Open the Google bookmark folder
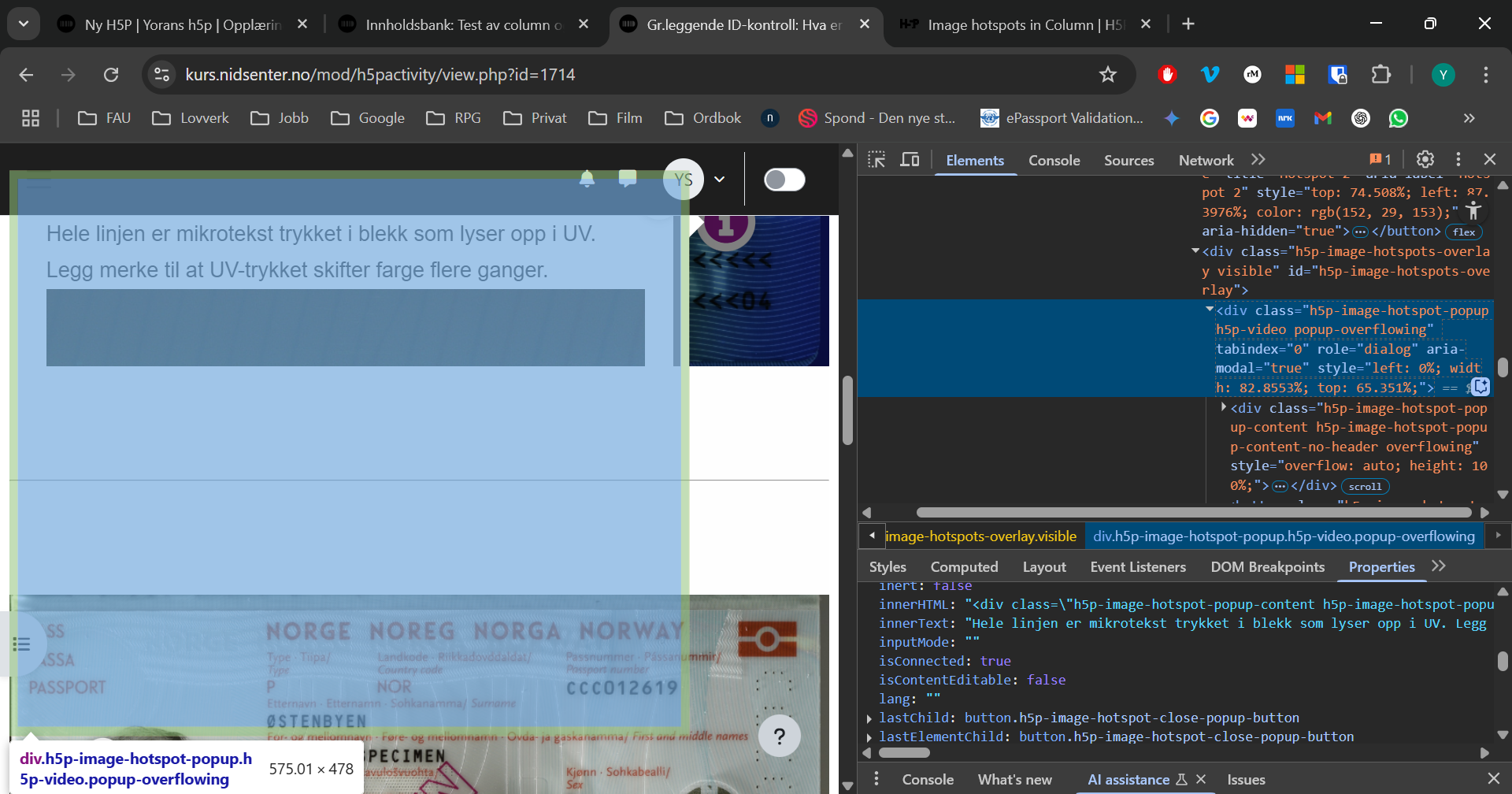This screenshot has height=794, width=1512. tap(368, 118)
